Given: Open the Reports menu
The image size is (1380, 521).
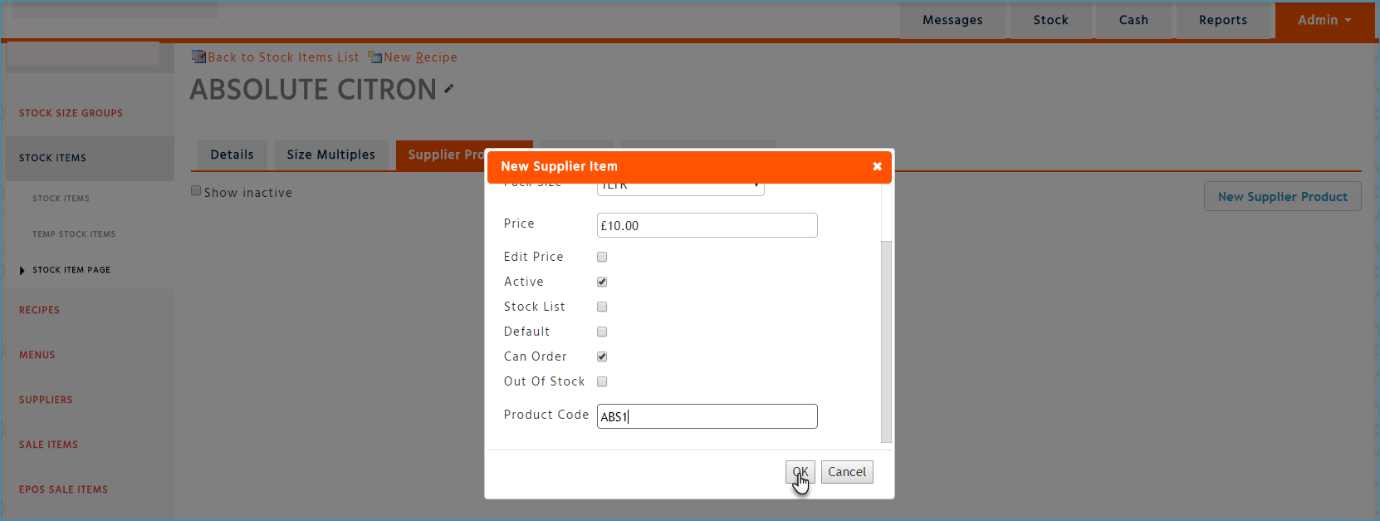Looking at the screenshot, I should 1223,20.
